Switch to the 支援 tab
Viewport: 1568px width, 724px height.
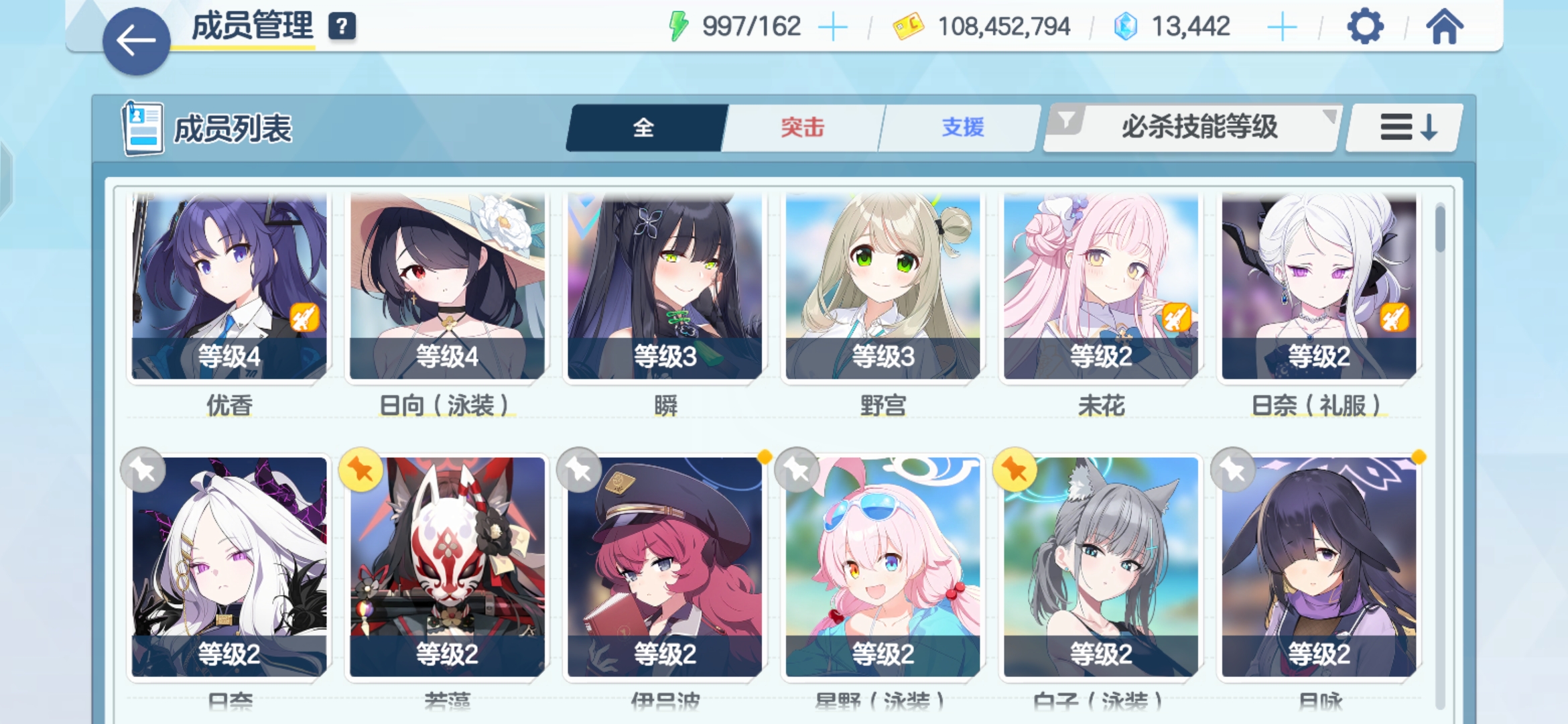tap(962, 127)
